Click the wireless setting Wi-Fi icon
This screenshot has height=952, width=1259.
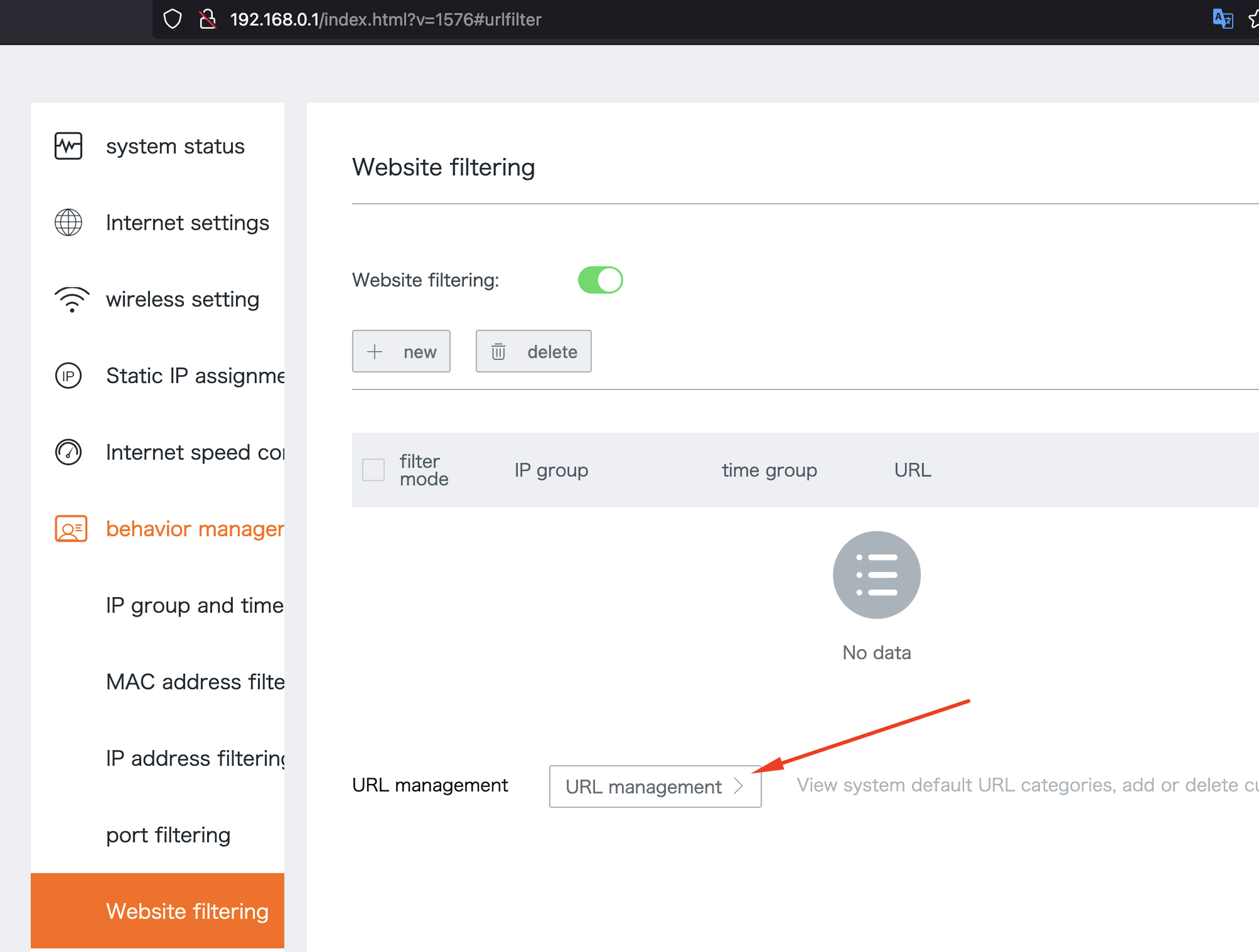click(x=71, y=300)
